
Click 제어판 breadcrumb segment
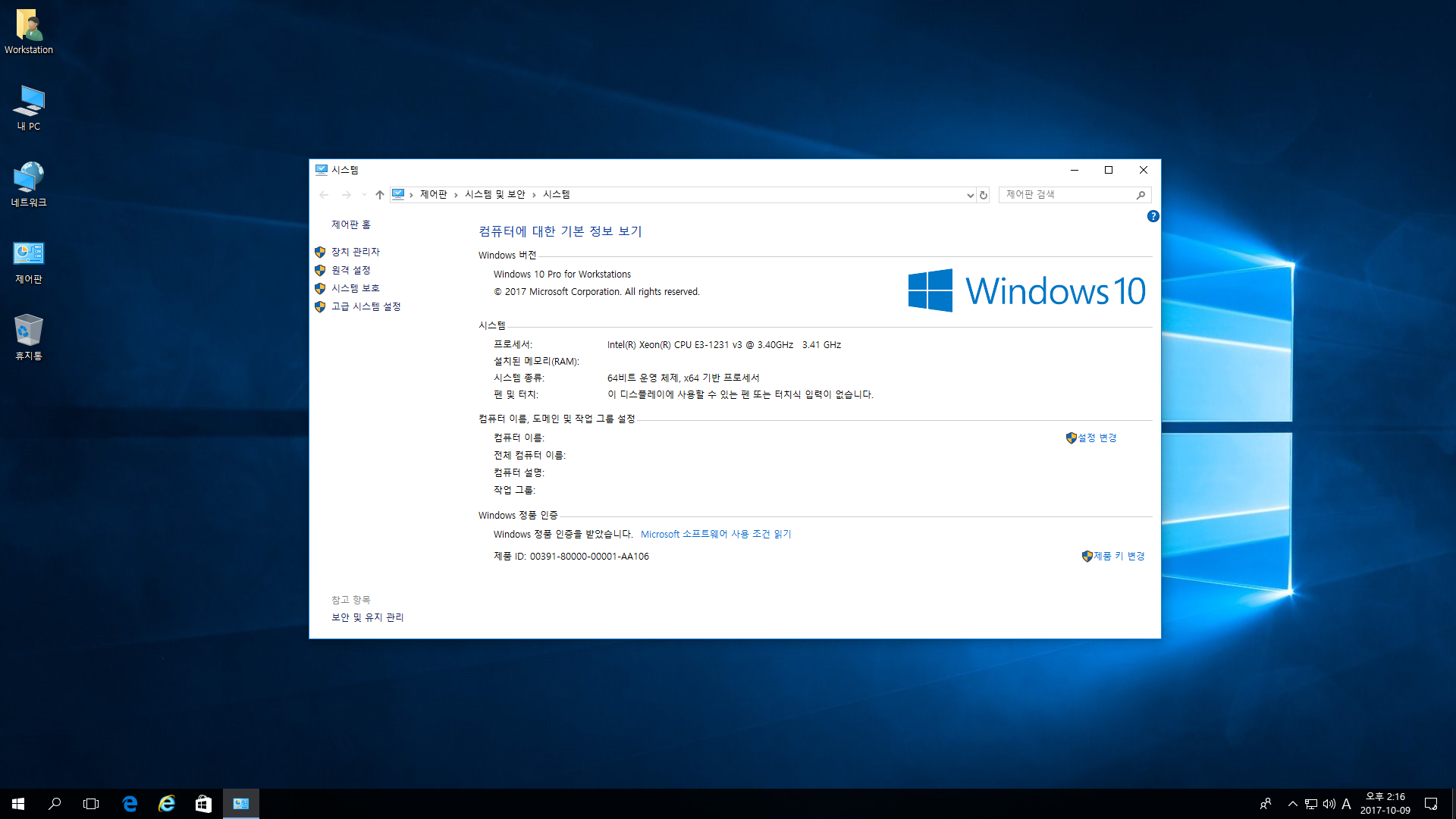tap(434, 195)
